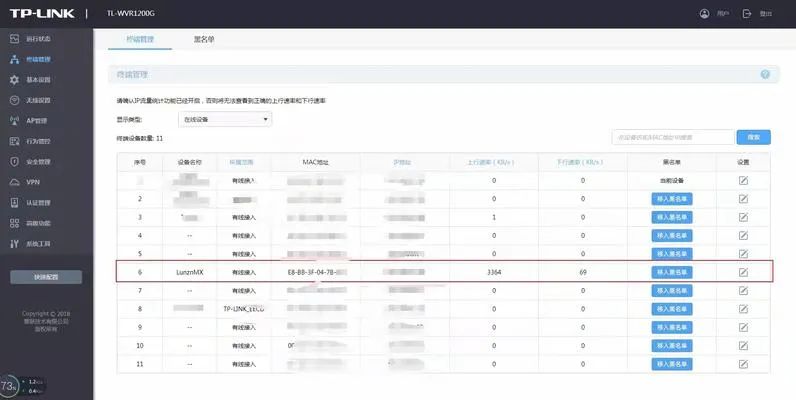Screen dimensions: 796x400
Task: Open 安全管理 (security management) shield item
Action: click(x=30, y=162)
